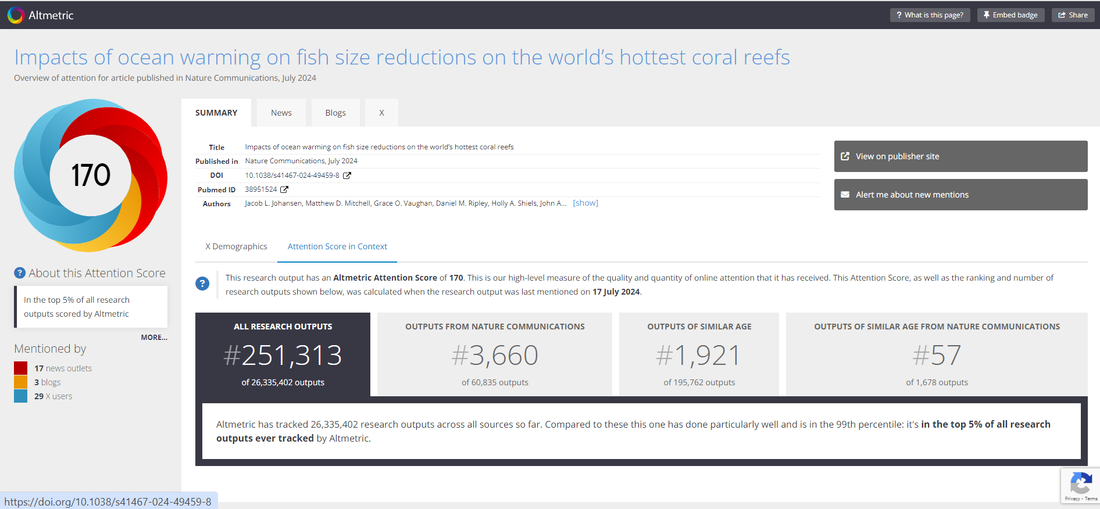
Task: Switch to the Blogs tab
Action: [x=335, y=113]
